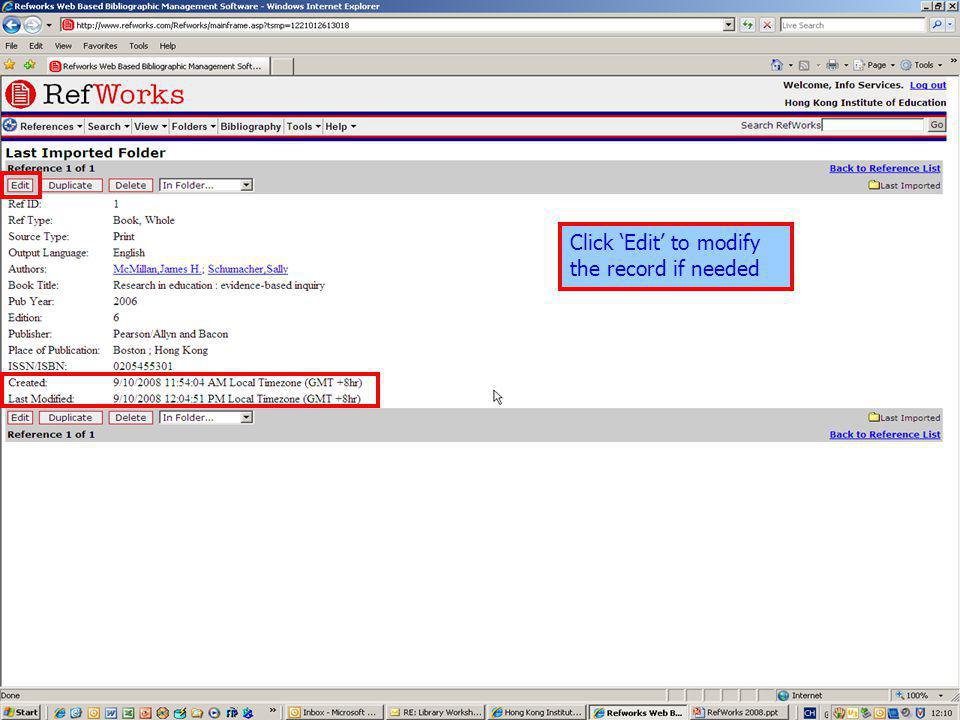Launch Word from the quick launch bar

click(111, 713)
